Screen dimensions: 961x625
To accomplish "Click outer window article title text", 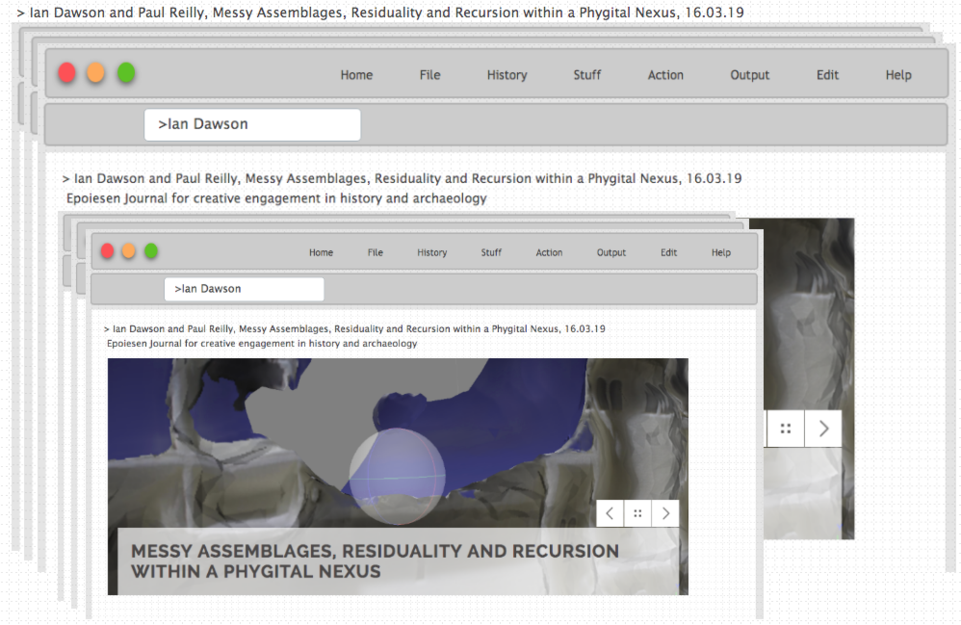I will pyautogui.click(x=402, y=178).
